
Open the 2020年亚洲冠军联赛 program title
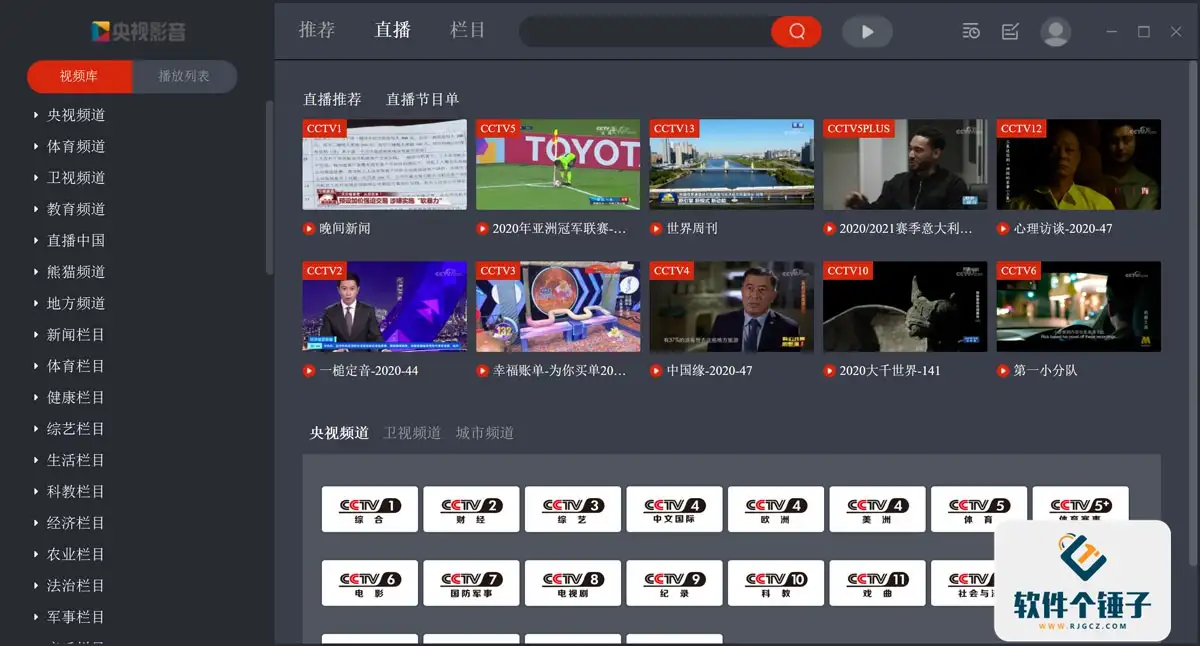coord(559,228)
